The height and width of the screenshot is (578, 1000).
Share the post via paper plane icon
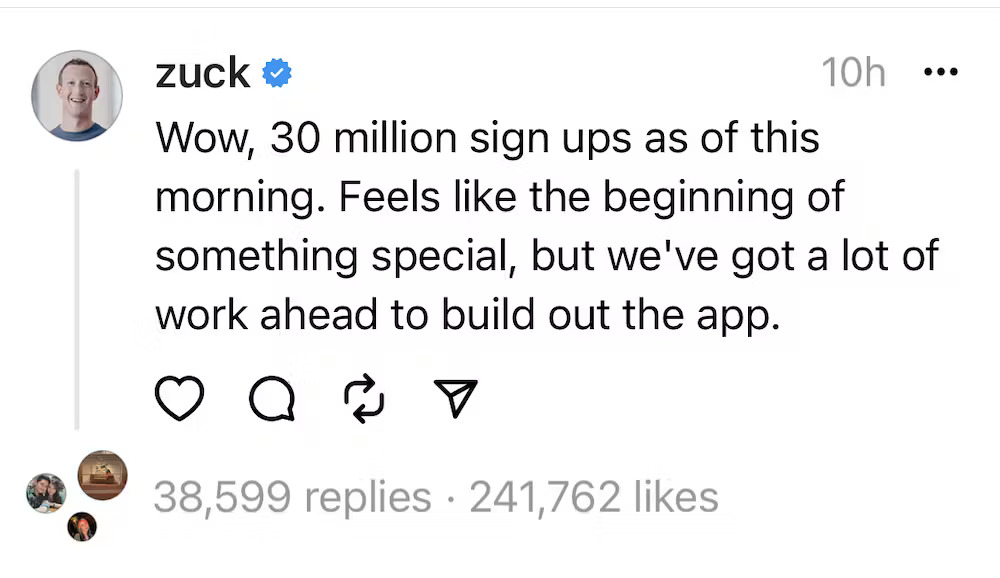pyautogui.click(x=456, y=400)
